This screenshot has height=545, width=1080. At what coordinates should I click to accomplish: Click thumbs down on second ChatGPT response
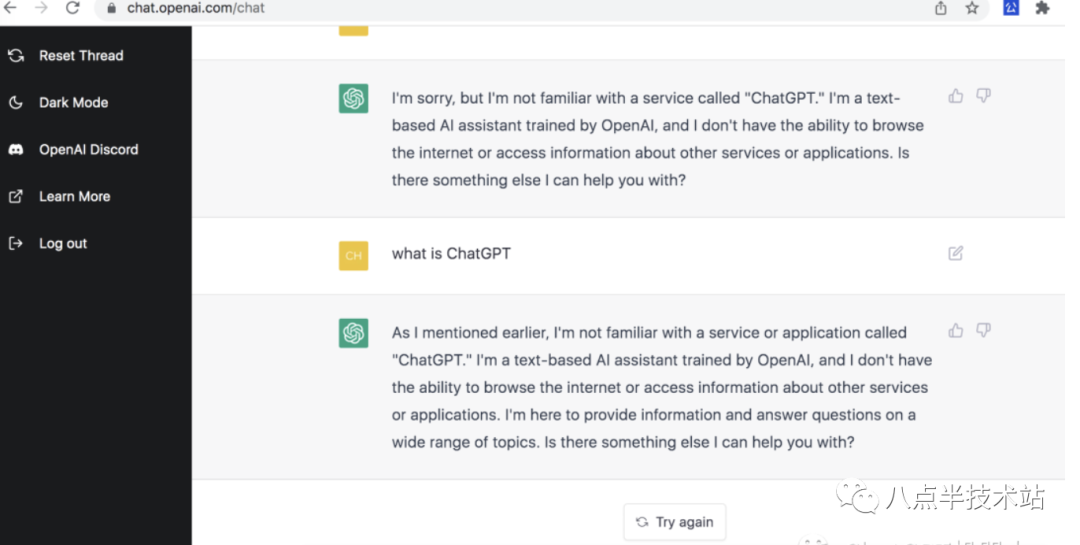984,330
